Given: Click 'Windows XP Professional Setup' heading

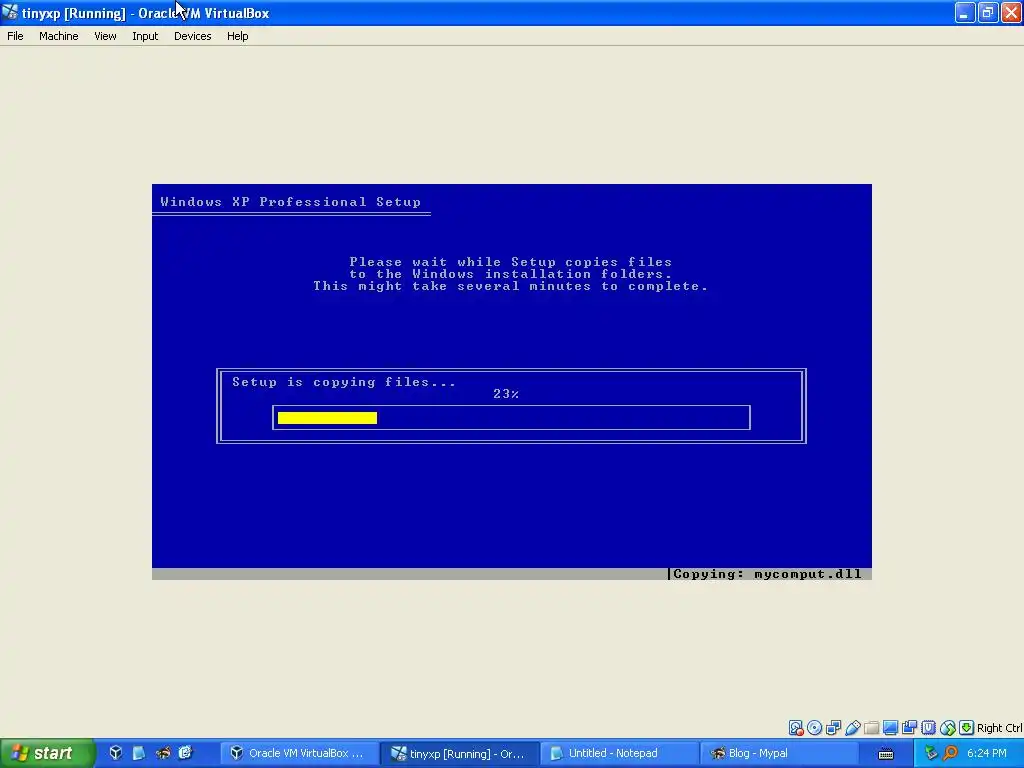Looking at the screenshot, I should (291, 202).
